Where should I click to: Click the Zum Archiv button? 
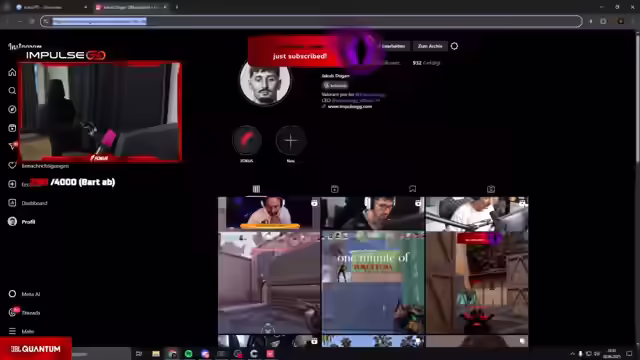click(430, 46)
